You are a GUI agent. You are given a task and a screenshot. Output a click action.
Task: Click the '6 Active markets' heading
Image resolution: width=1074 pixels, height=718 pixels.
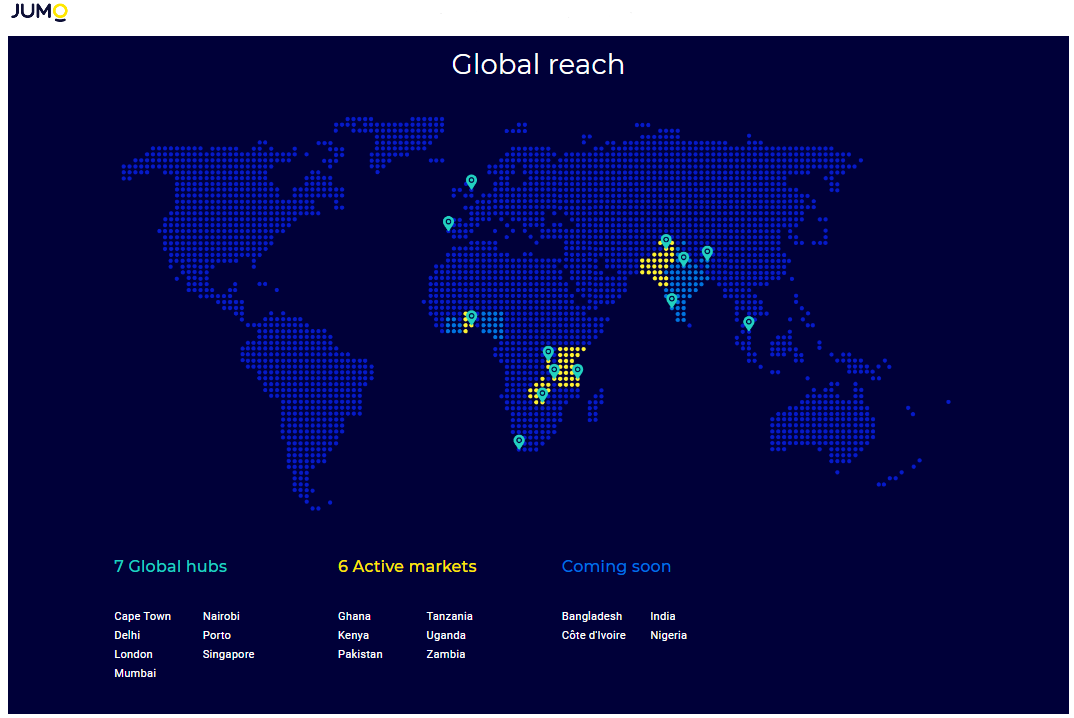(407, 566)
